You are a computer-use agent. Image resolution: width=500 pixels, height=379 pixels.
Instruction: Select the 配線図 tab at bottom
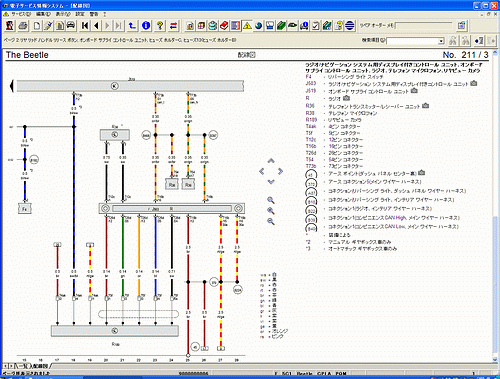click(x=40, y=366)
